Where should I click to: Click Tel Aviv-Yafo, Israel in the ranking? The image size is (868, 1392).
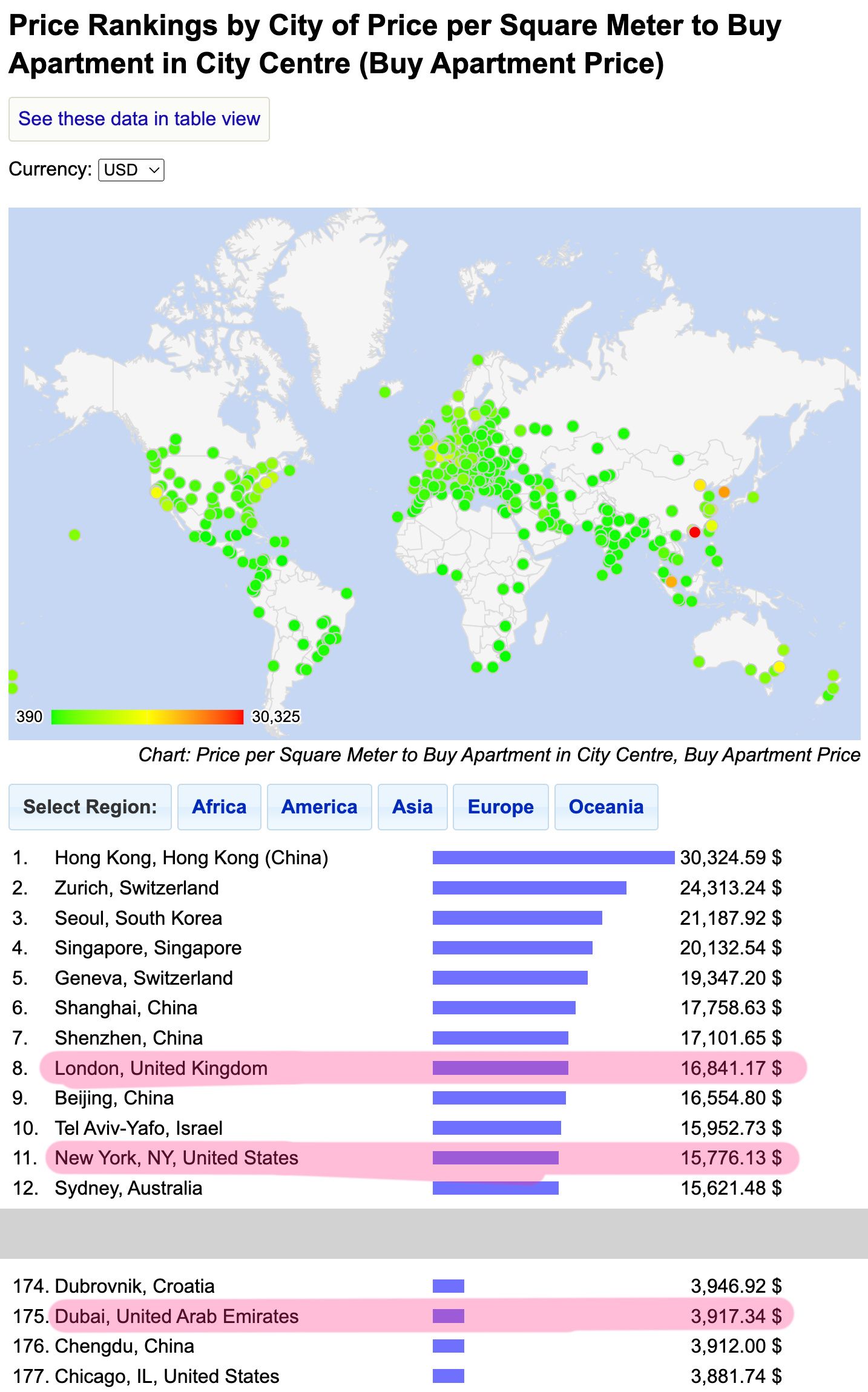click(x=139, y=1128)
